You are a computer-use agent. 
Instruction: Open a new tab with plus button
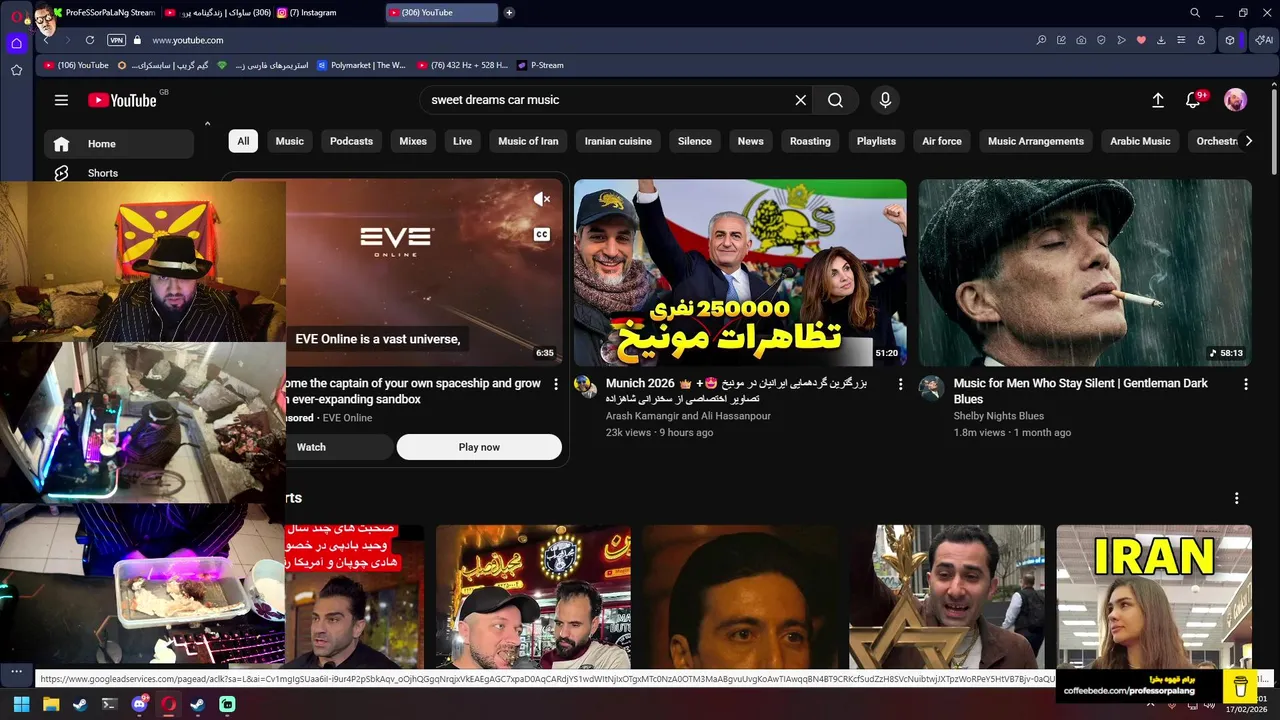(509, 13)
